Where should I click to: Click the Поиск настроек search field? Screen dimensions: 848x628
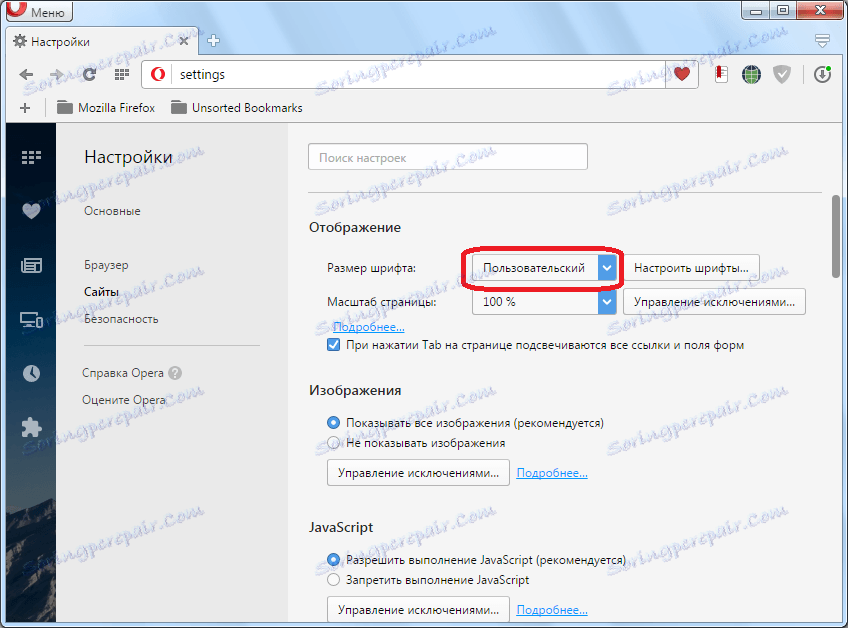(x=448, y=157)
